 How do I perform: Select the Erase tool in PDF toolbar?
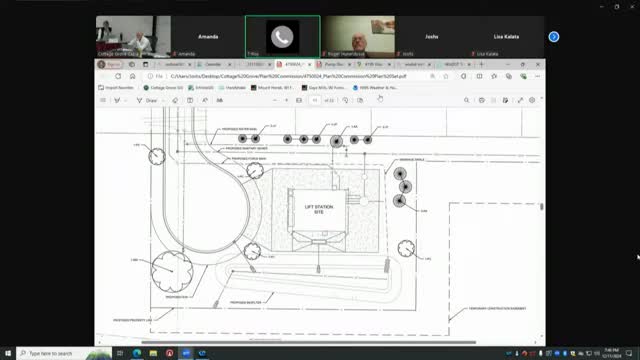tap(175, 100)
